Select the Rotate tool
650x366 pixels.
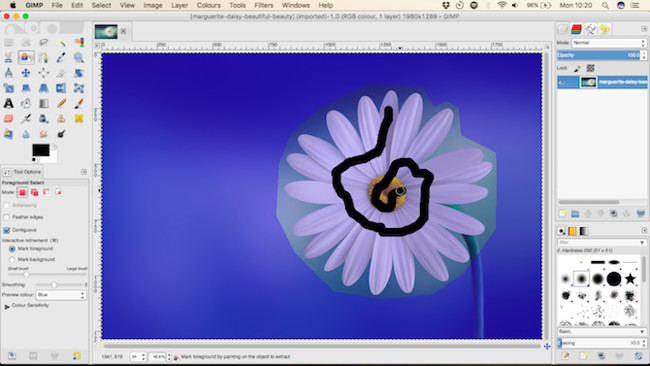79,73
